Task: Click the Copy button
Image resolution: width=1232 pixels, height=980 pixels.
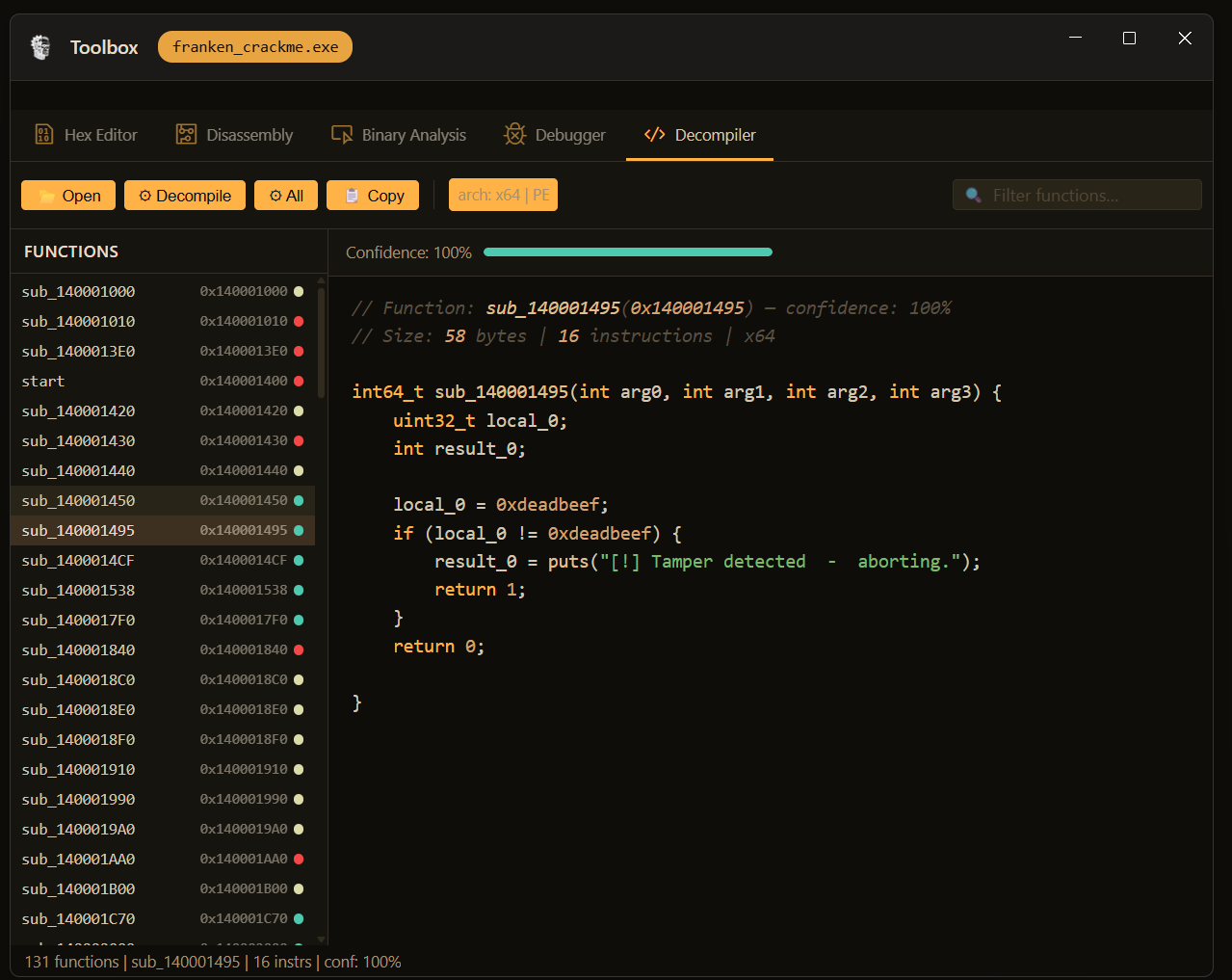Action: 373,196
